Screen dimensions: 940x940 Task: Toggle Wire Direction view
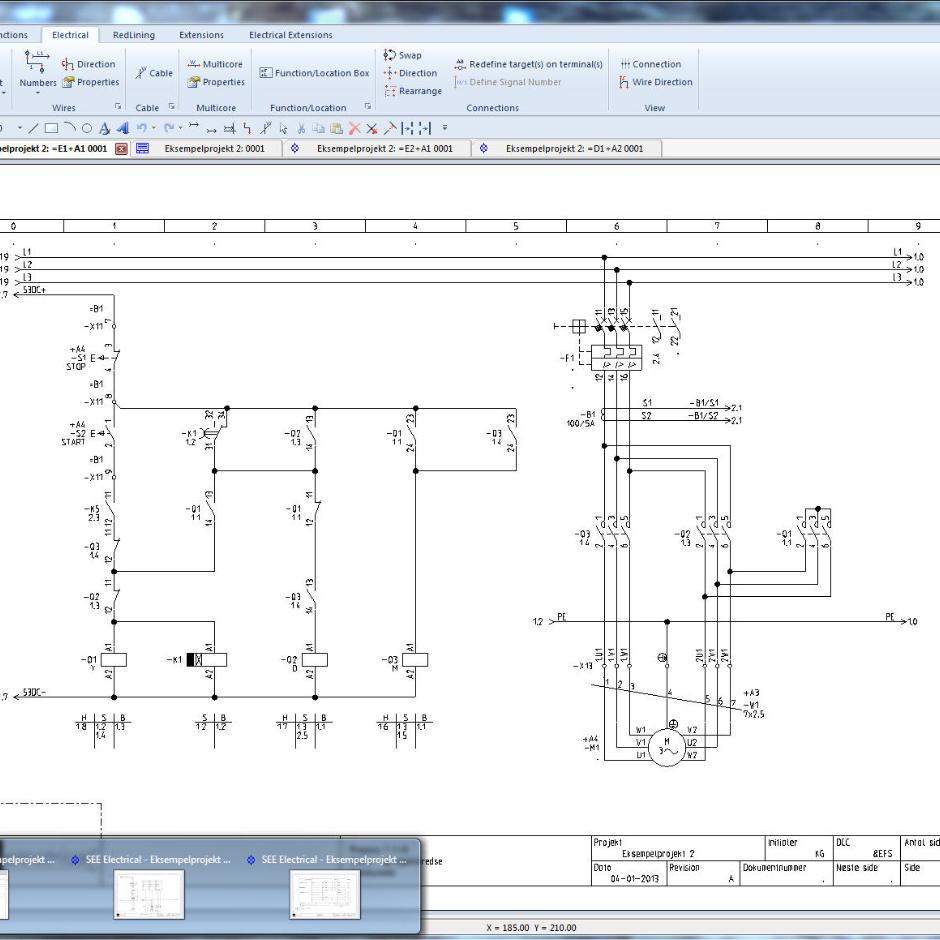click(655, 82)
